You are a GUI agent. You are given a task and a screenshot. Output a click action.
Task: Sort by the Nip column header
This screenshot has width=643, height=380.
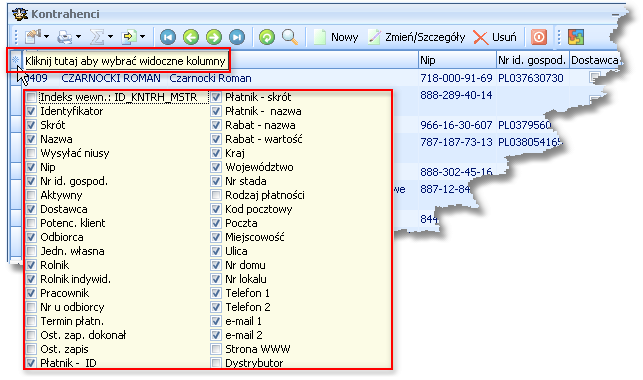457,60
